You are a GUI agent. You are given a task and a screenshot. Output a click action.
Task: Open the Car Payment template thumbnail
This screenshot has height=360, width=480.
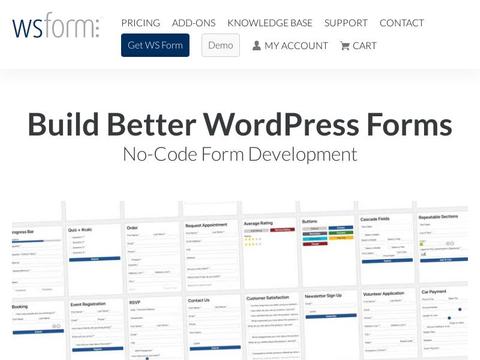(x=444, y=323)
